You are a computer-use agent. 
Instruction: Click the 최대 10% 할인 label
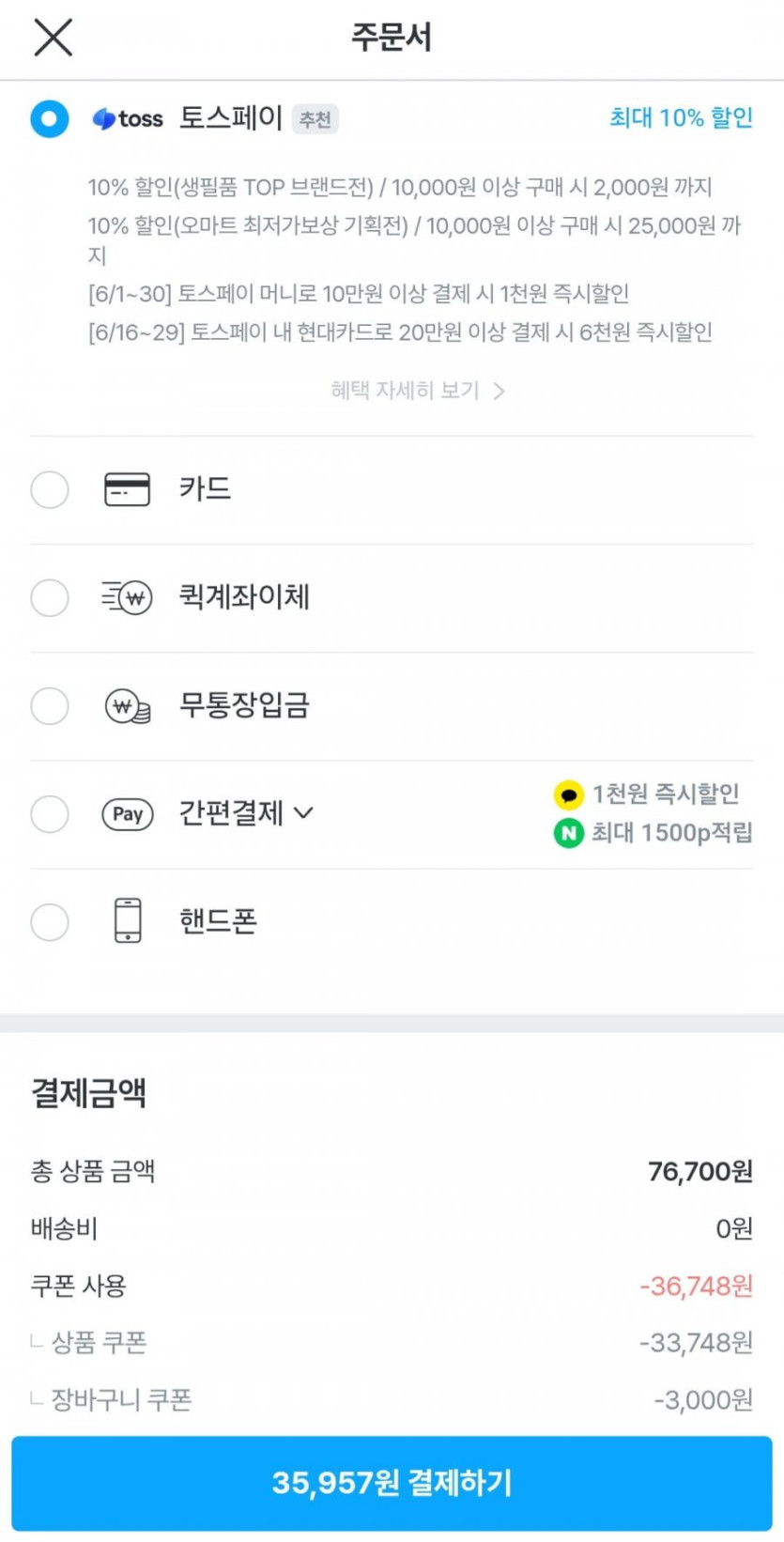(x=681, y=118)
